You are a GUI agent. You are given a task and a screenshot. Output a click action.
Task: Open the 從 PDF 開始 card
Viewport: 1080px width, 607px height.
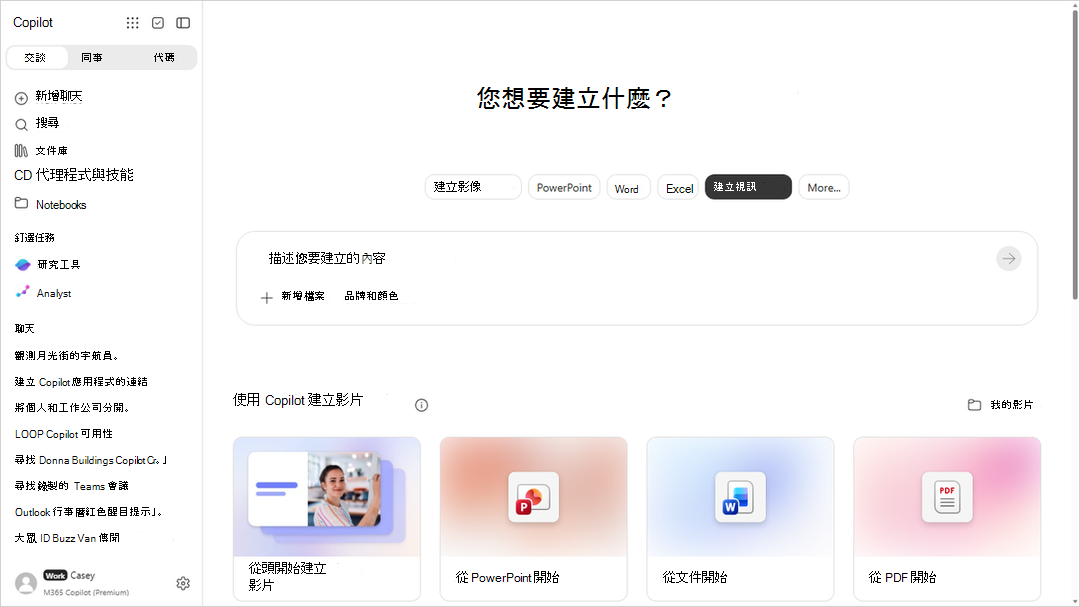coord(947,519)
